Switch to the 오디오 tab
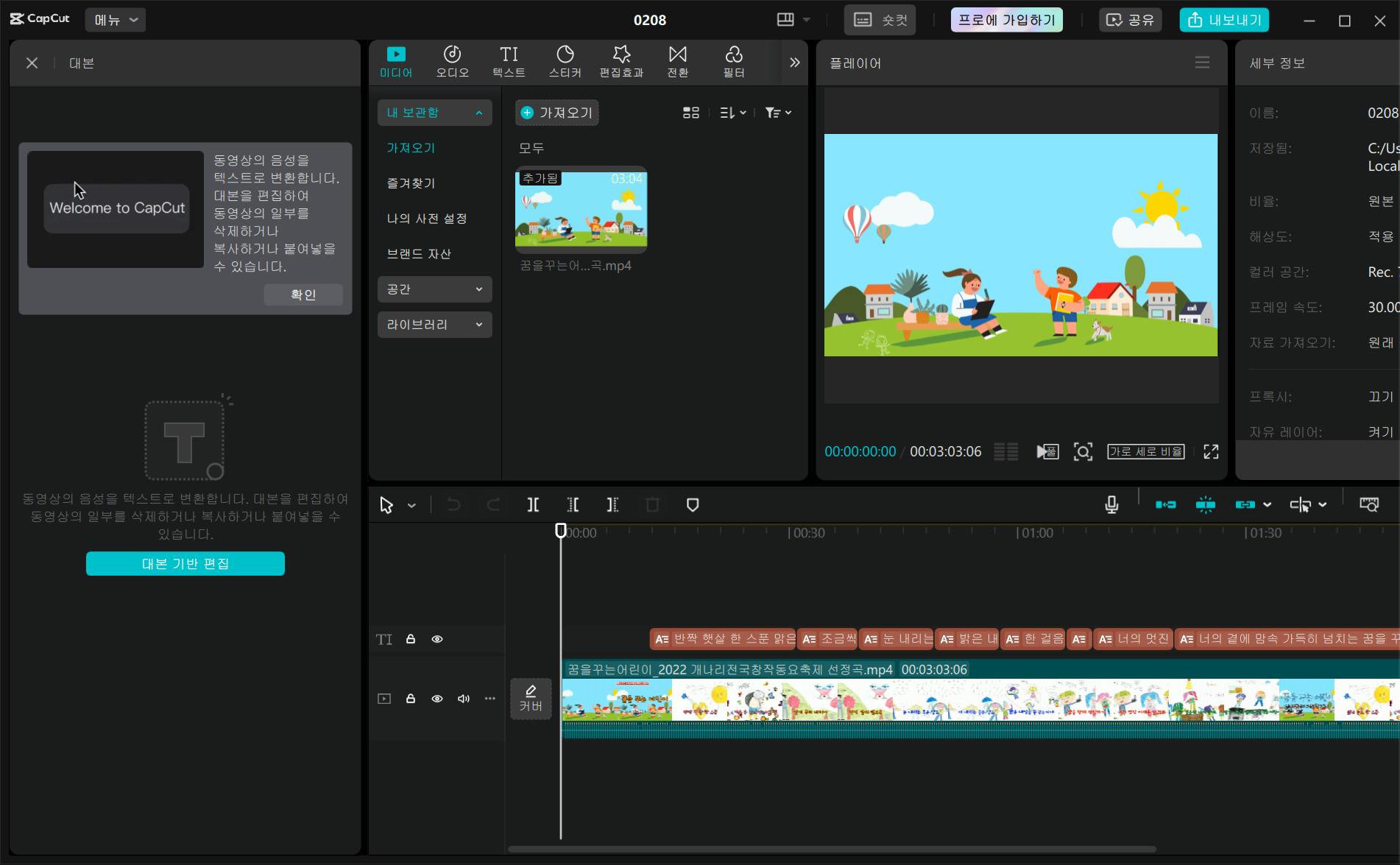 pos(452,61)
